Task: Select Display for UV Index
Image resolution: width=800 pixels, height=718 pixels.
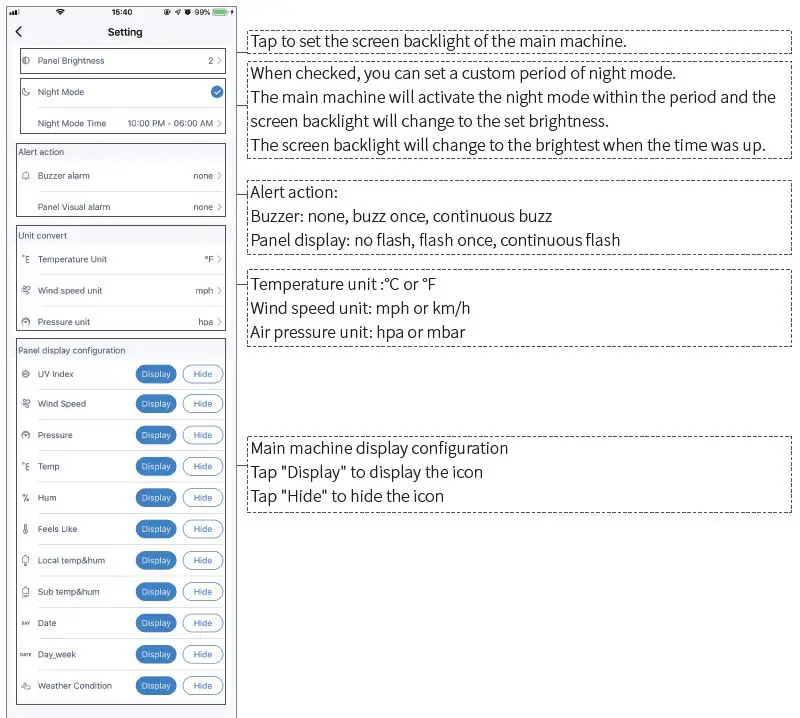Action: point(156,374)
